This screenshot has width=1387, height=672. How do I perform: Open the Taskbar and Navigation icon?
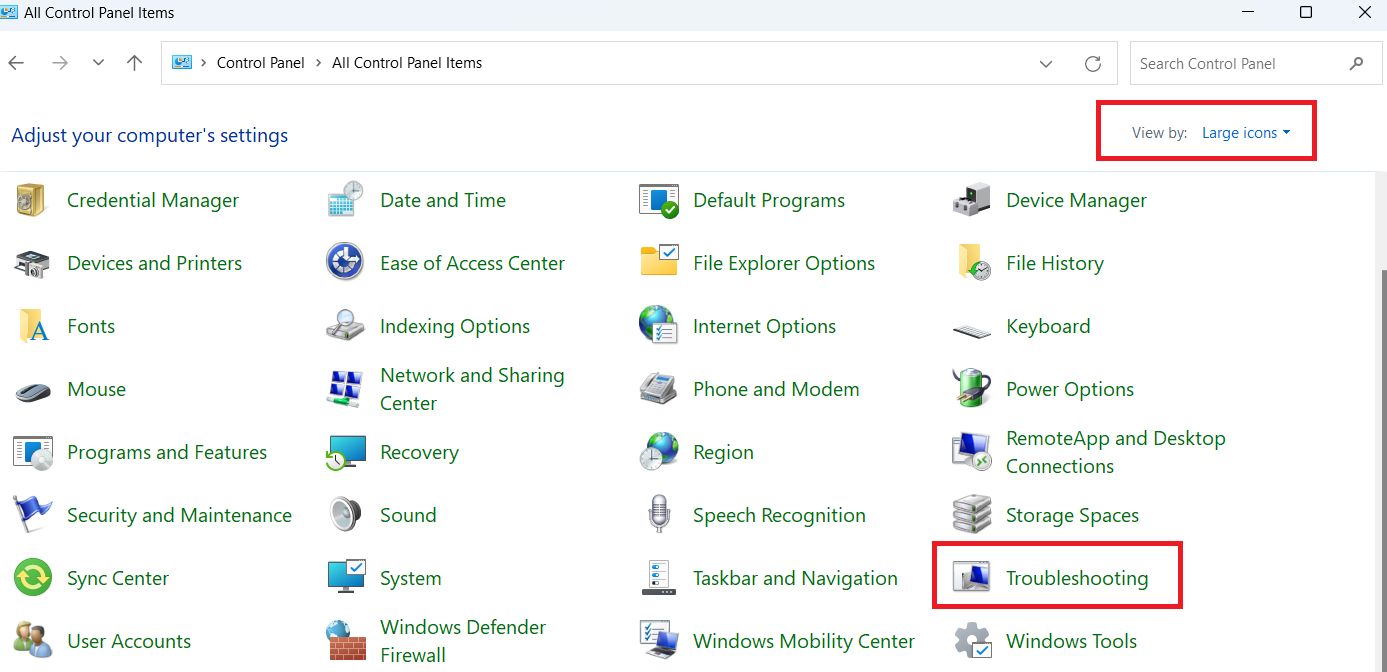coord(658,578)
